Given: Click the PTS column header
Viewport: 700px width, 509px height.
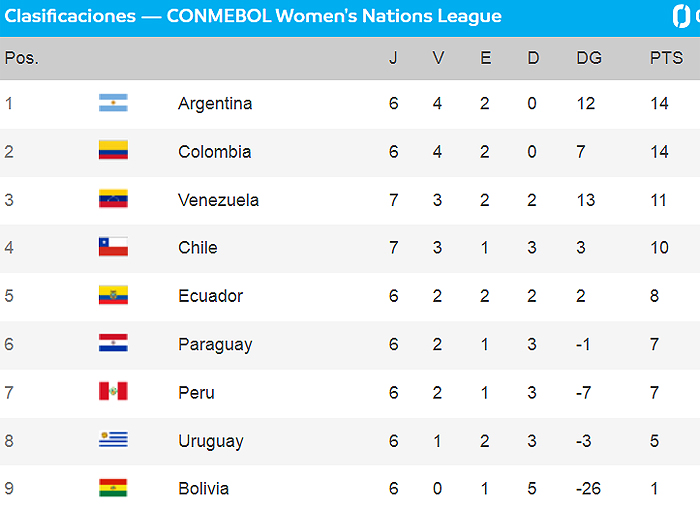Looking at the screenshot, I should tap(666, 58).
